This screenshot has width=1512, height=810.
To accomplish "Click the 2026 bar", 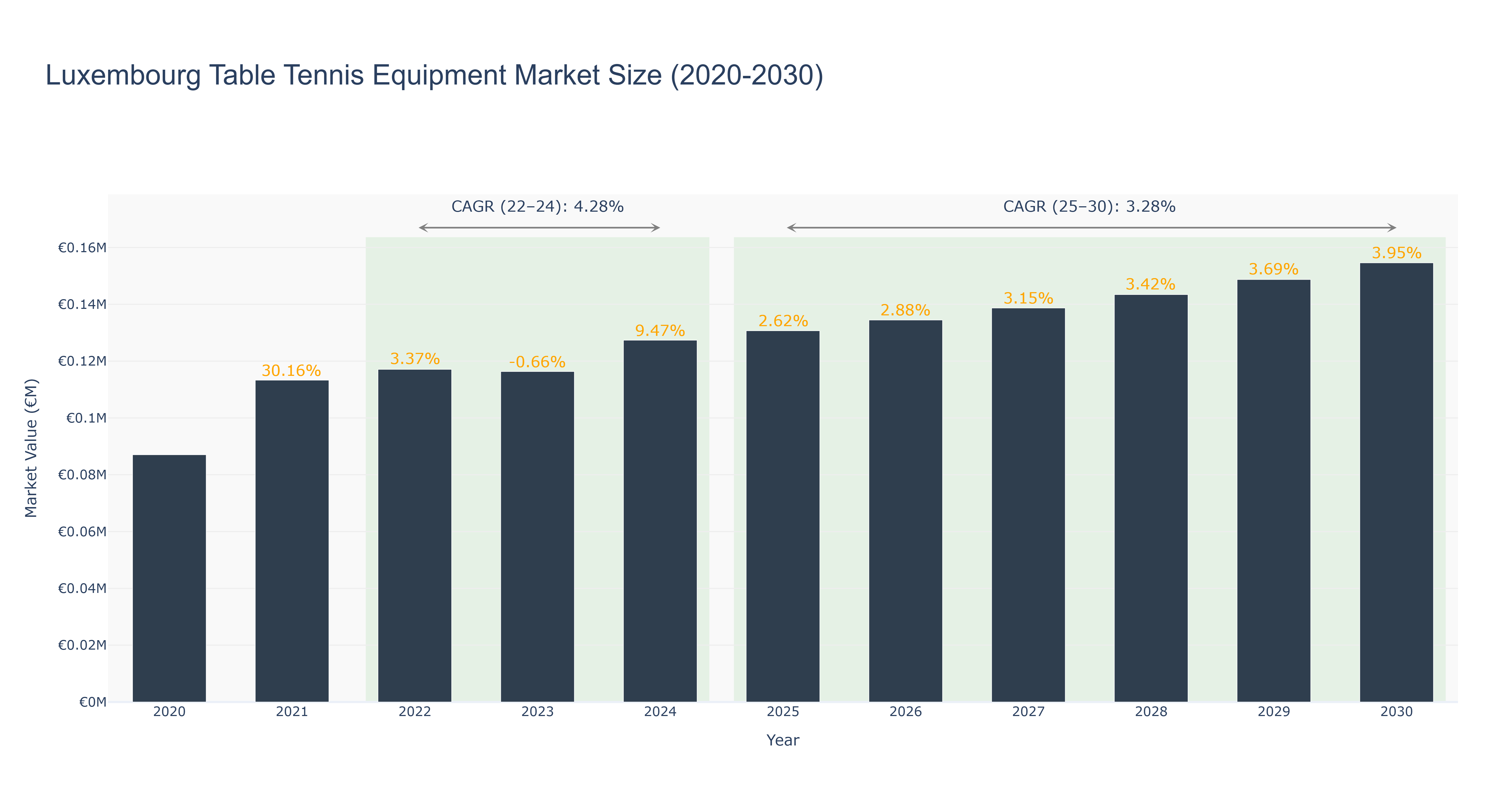I will coord(905,511).
